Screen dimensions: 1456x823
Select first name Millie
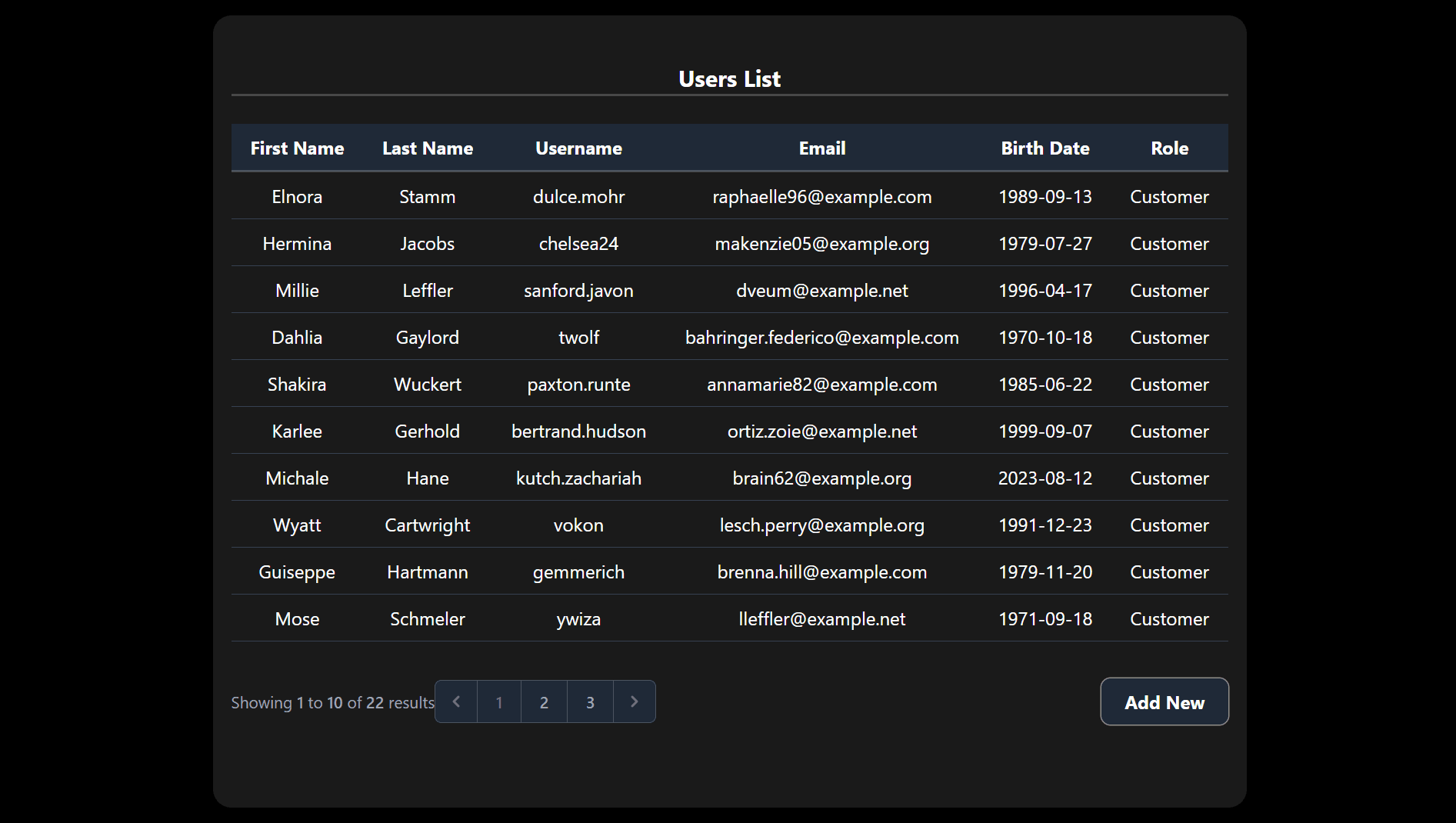(297, 291)
